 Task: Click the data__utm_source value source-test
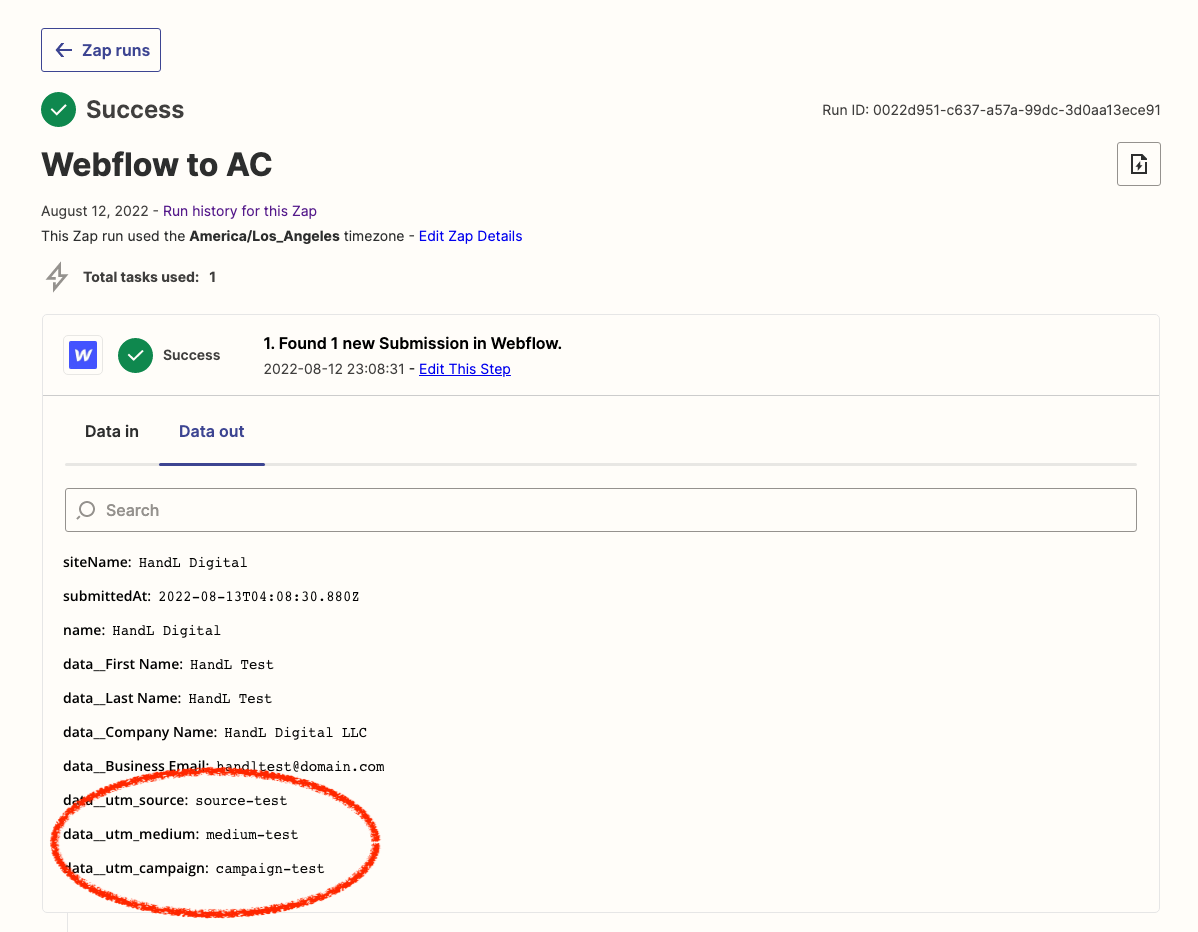click(241, 800)
